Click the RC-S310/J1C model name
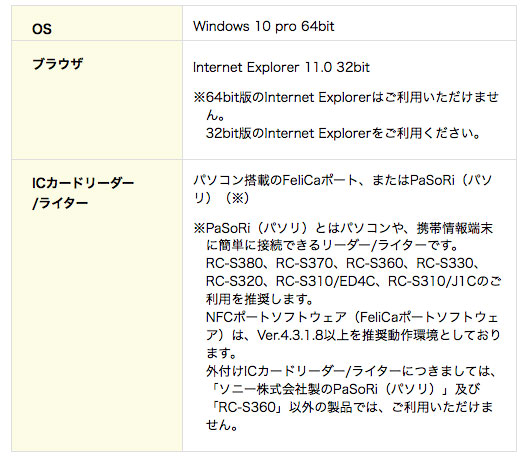 click(432, 281)
